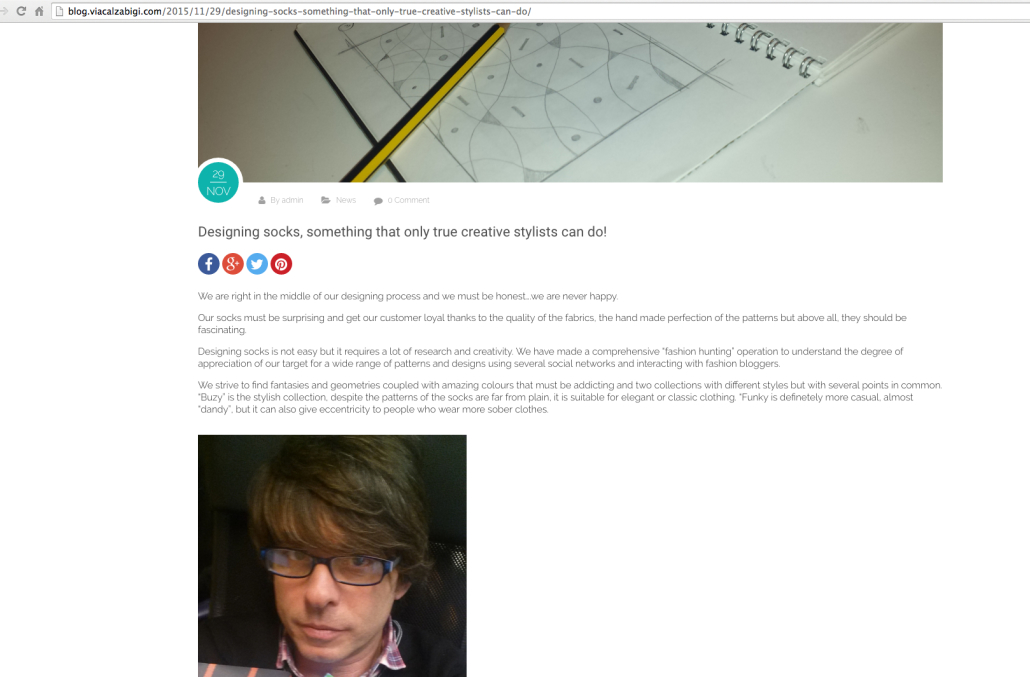Click the comment bubble icon
The image size is (1030, 677).
[378, 201]
